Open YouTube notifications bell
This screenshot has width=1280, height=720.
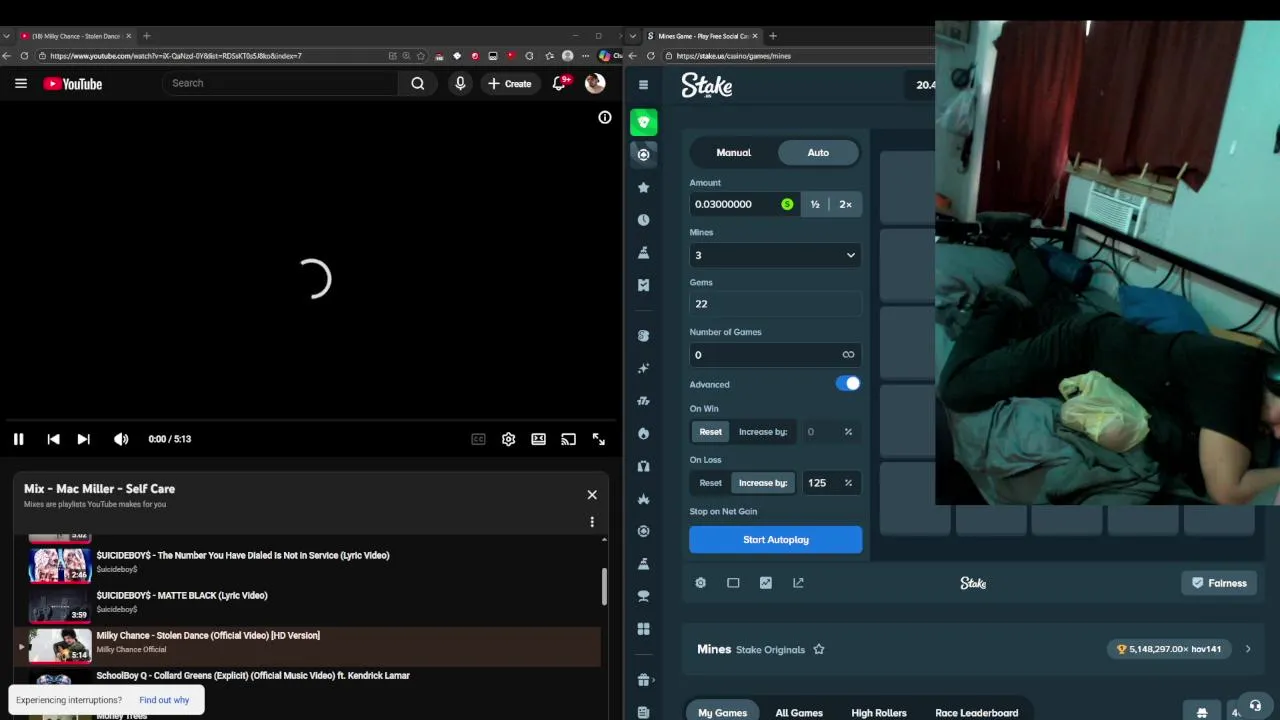[560, 84]
